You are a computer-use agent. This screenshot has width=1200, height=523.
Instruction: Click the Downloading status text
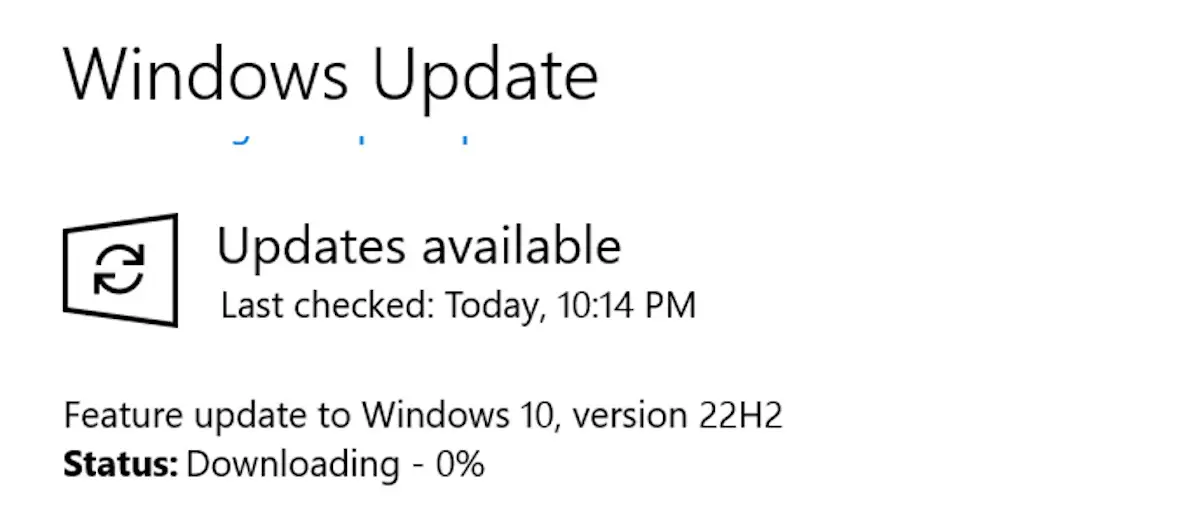(x=292, y=464)
